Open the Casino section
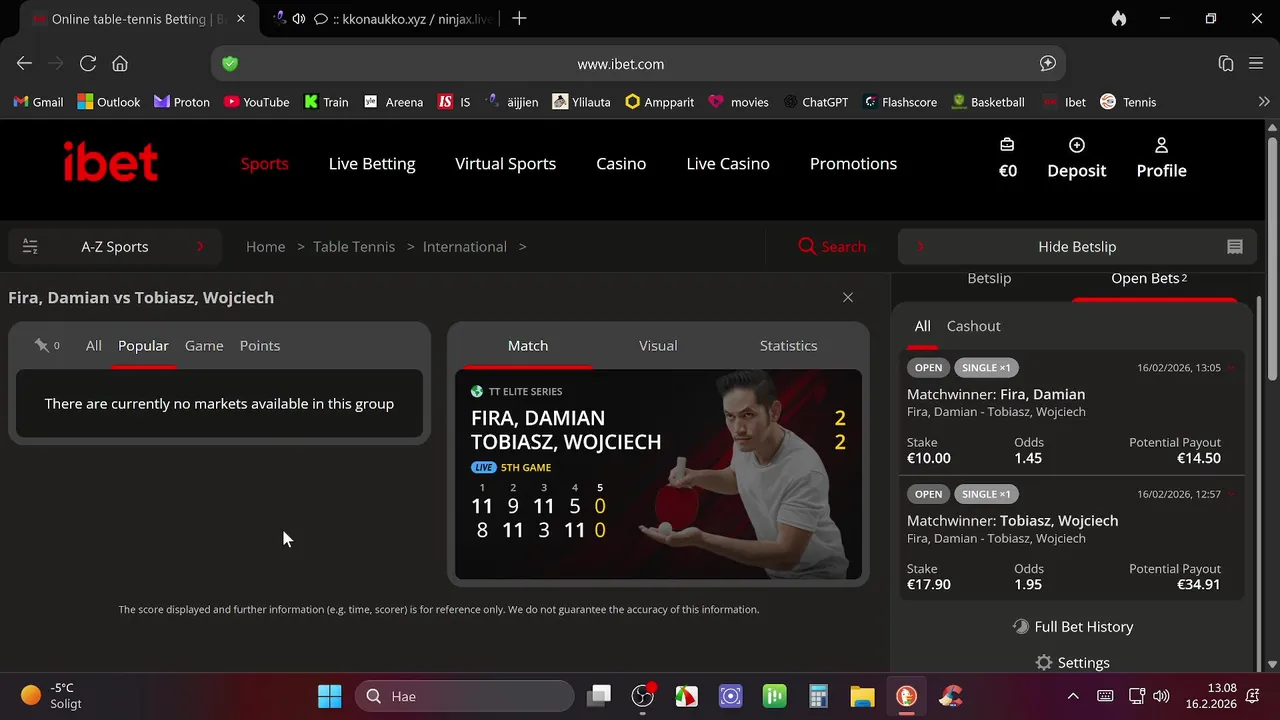Image resolution: width=1280 pixels, height=720 pixels. click(x=621, y=164)
